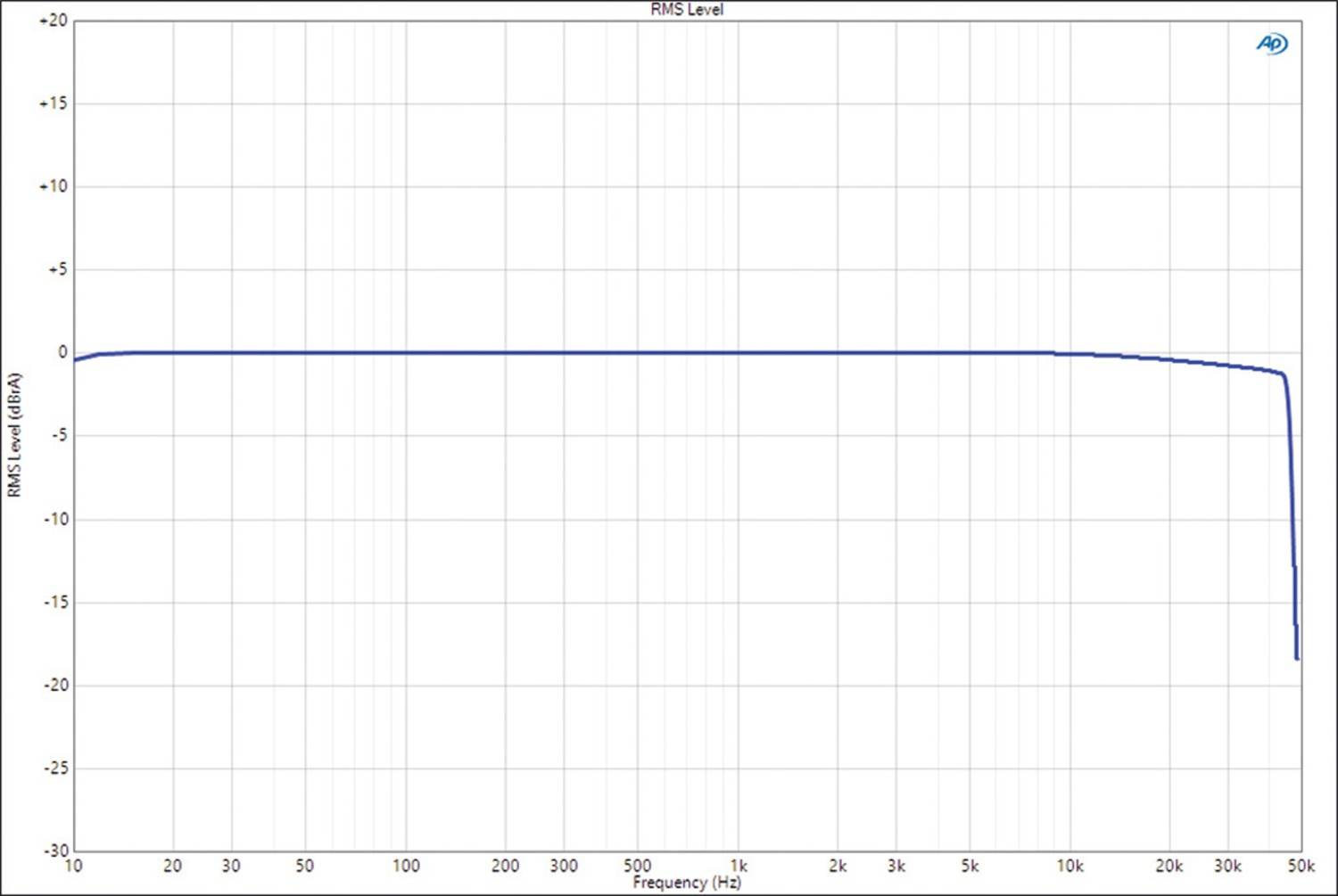
Task: Click the '2k' frequency tick label
Action: point(838,865)
